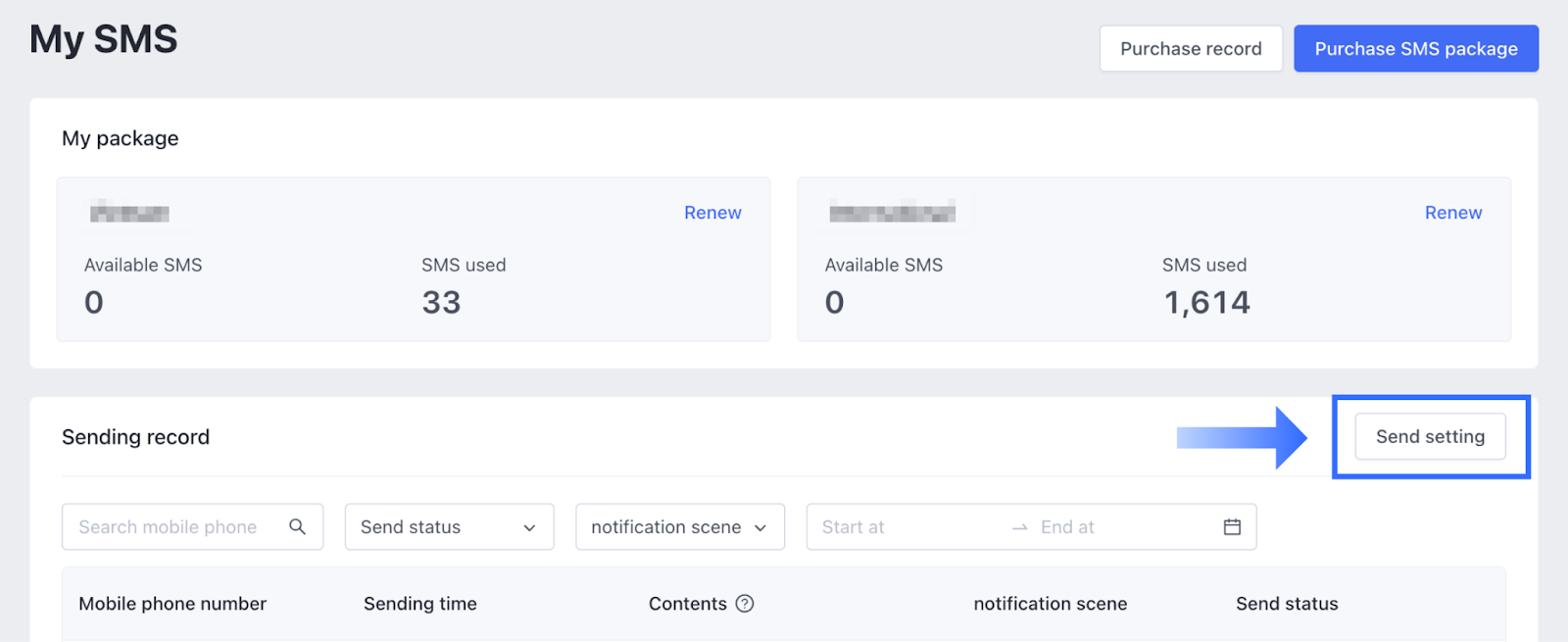Focus the Search mobile phone field
The image size is (1568, 642).
pyautogui.click(x=176, y=527)
